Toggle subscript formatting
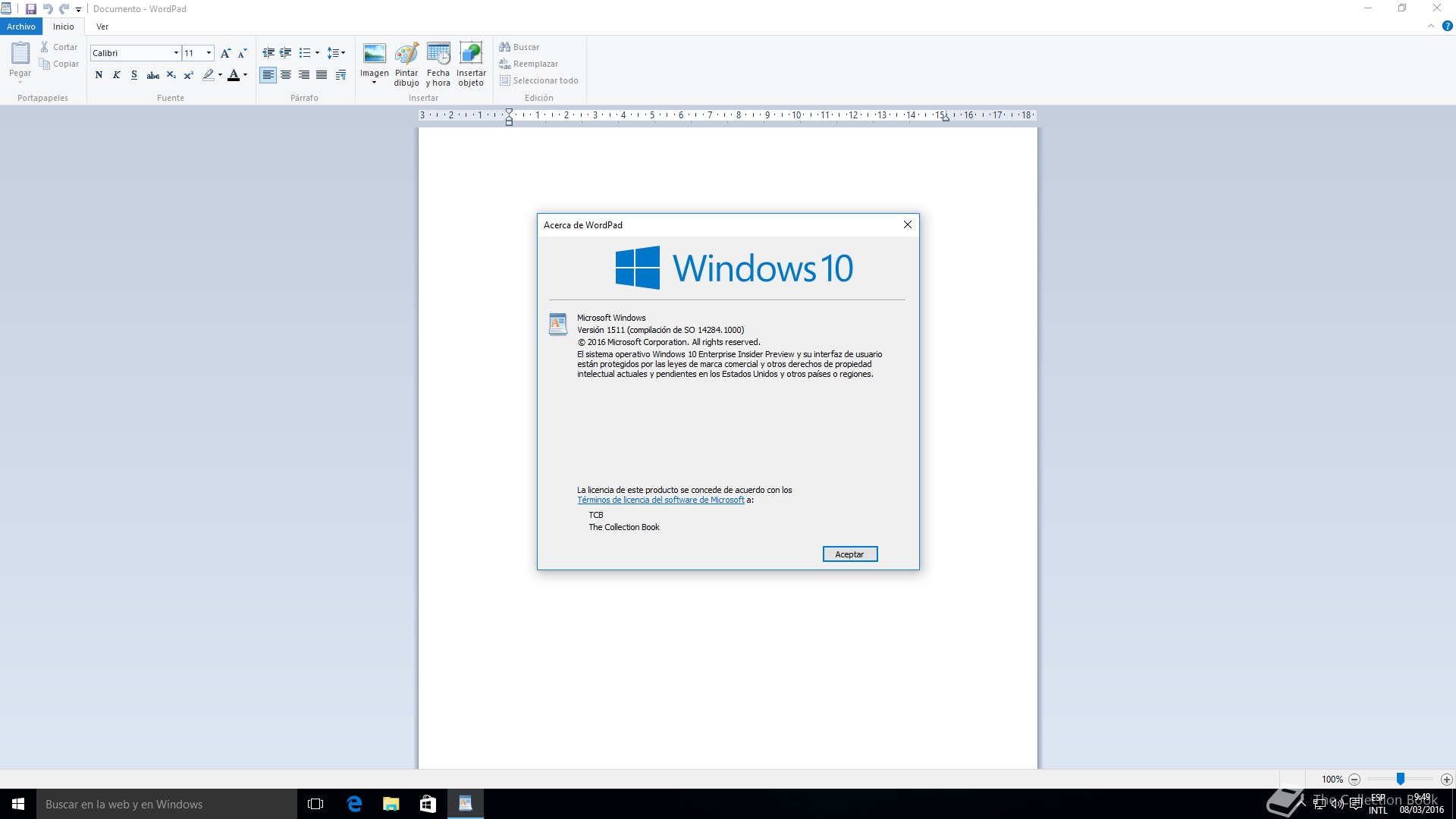 click(171, 75)
